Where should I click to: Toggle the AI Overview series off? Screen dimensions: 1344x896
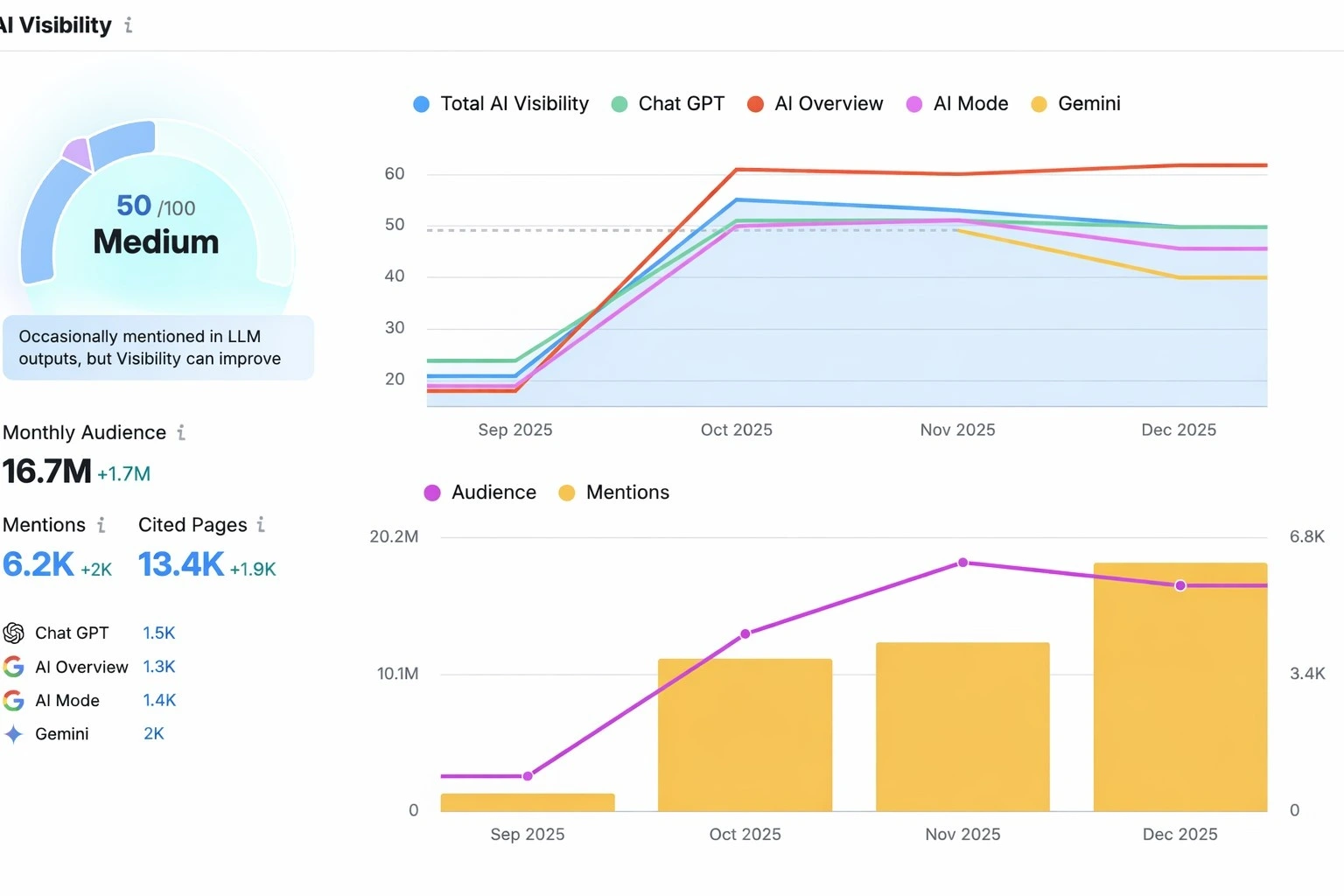click(x=814, y=103)
